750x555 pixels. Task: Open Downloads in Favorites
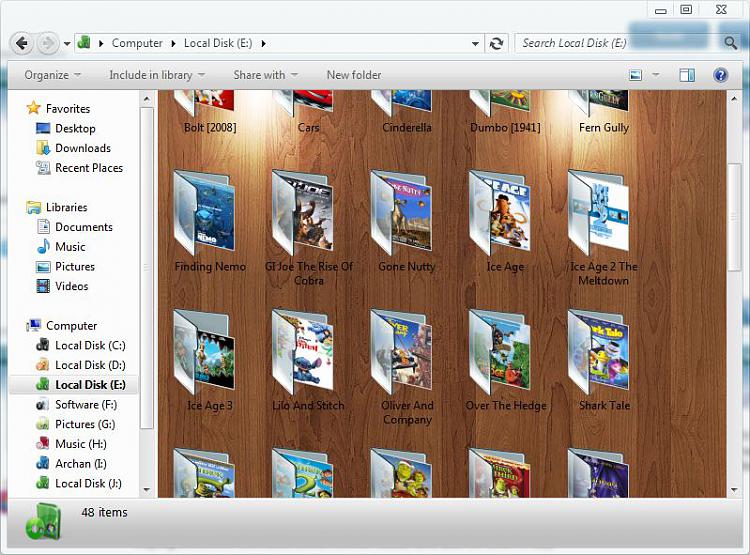point(83,148)
